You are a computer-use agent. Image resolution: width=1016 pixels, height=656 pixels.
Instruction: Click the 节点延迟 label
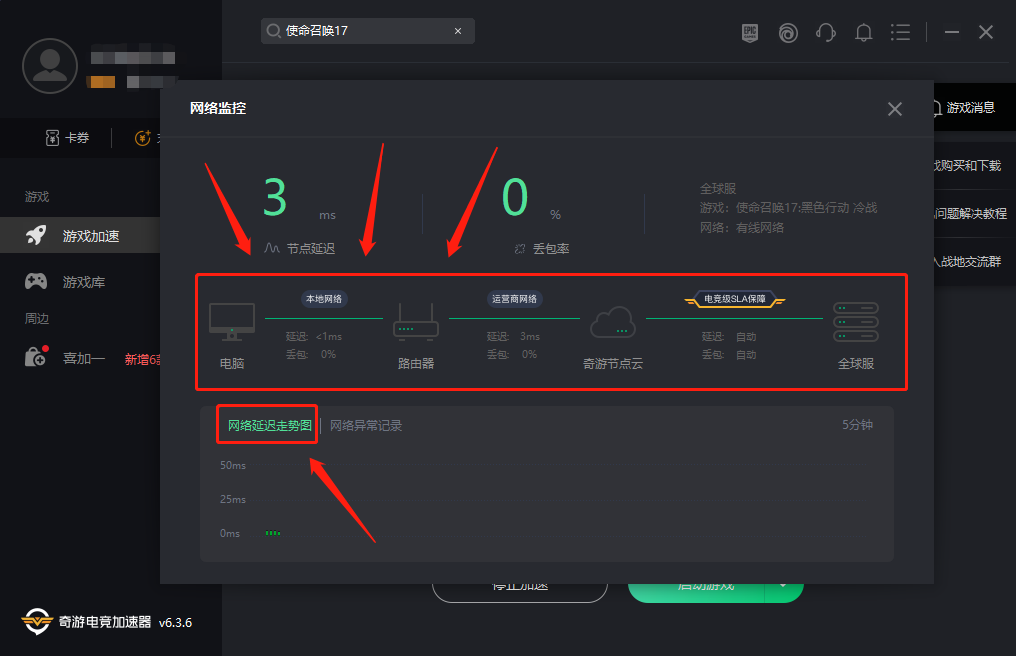(311, 248)
